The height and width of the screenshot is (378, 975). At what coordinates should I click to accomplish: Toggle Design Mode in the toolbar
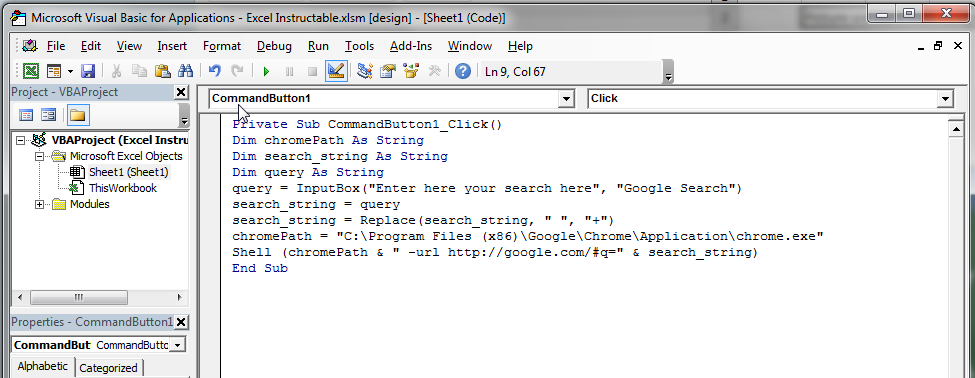[336, 71]
